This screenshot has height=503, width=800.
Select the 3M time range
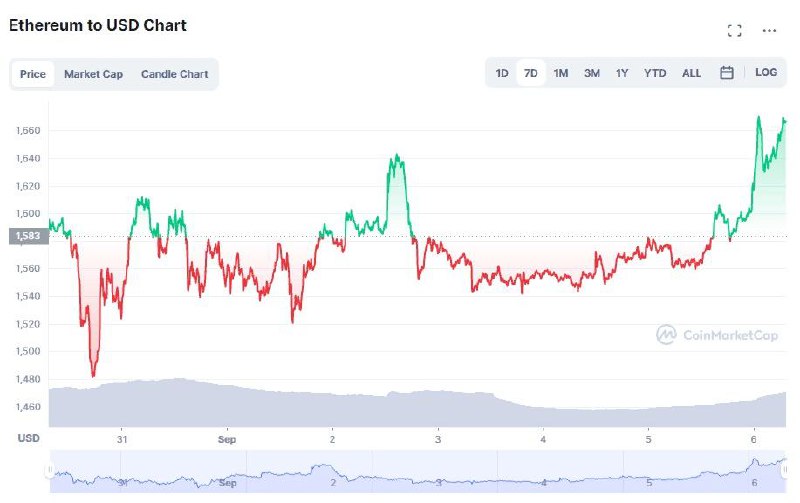[x=591, y=73]
